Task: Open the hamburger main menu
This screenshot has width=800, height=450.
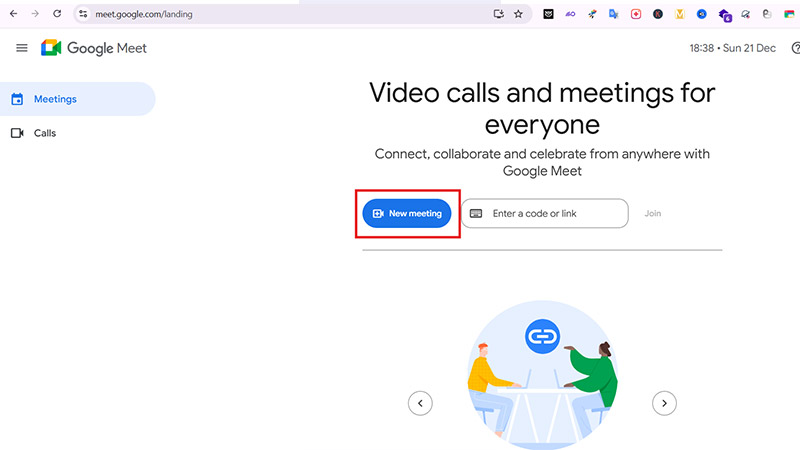Action: [x=22, y=48]
